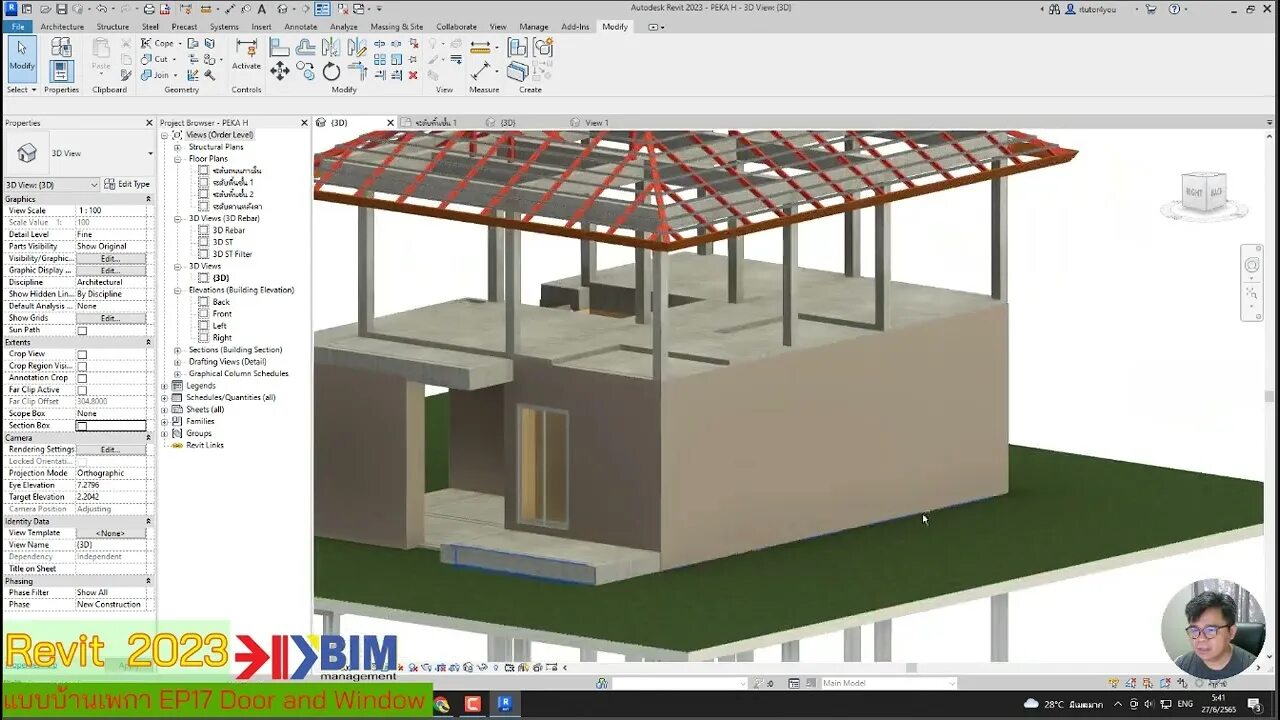Open the Revit R taskbar app
This screenshot has width=1280, height=720.
coord(505,704)
